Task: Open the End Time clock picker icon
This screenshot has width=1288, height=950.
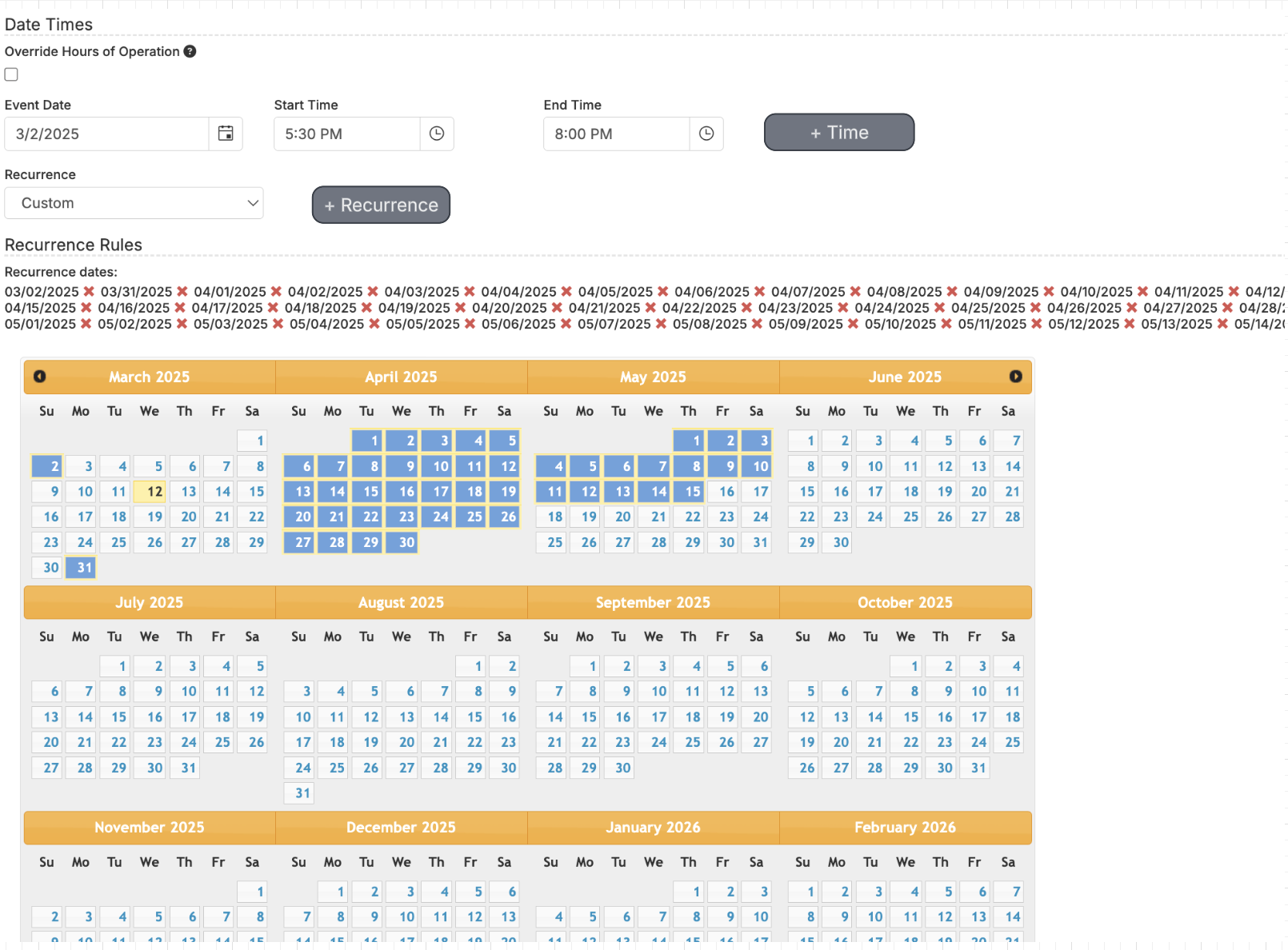Action: [706, 134]
